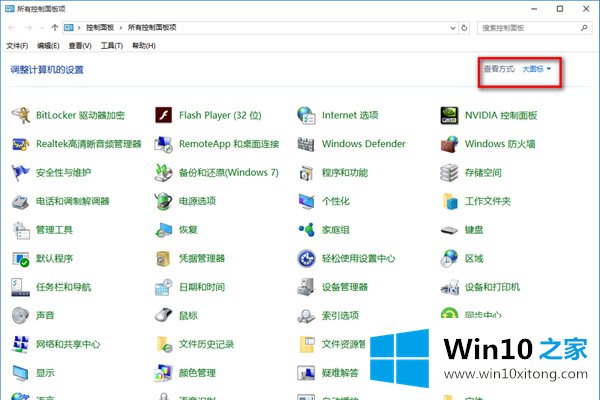This screenshot has width=600, height=400.
Task: Go up one level with up arrow
Action: (55, 28)
